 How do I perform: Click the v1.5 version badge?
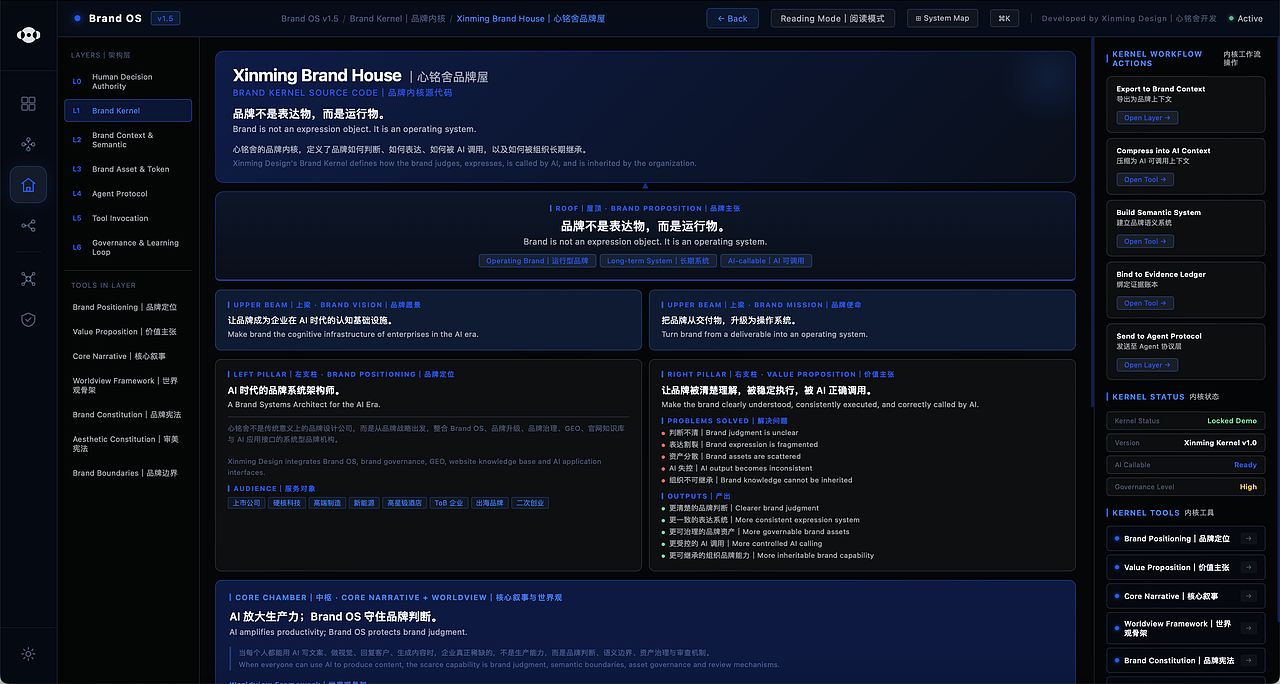coord(165,18)
